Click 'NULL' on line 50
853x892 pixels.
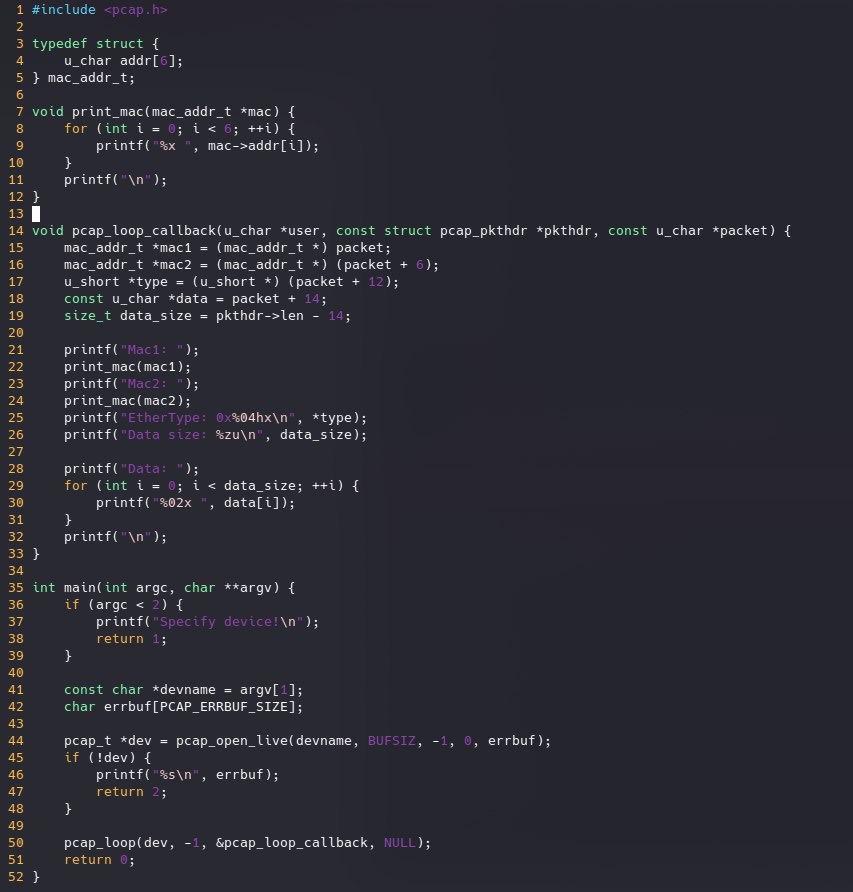tap(399, 843)
